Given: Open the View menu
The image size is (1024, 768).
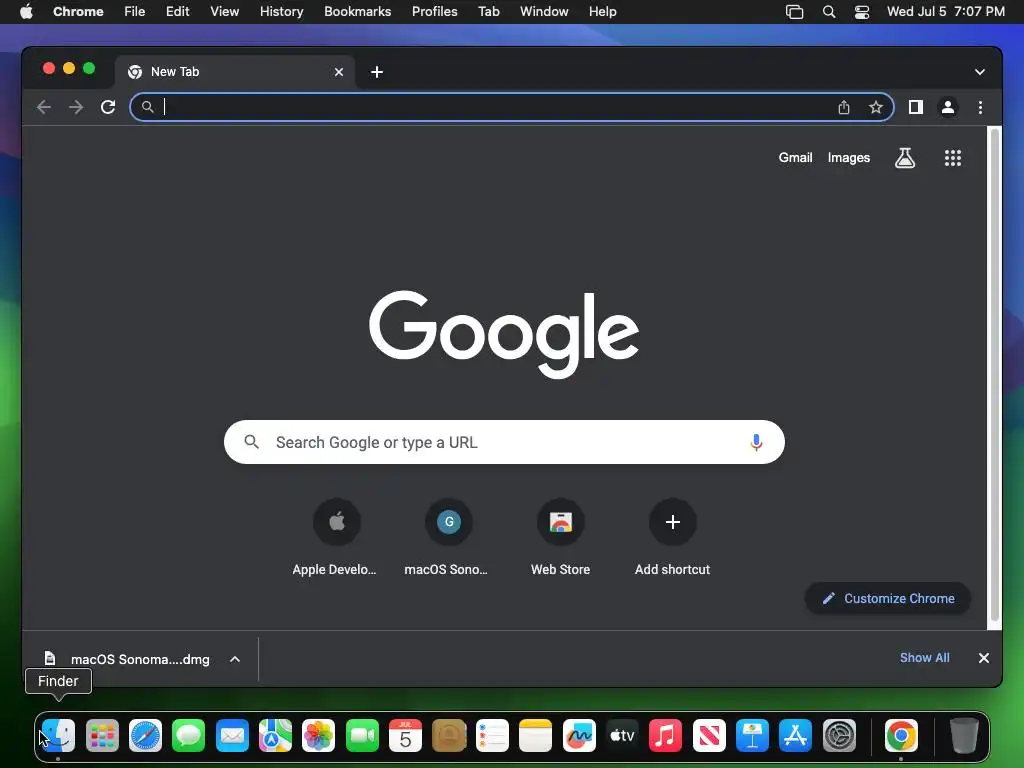Looking at the screenshot, I should tap(224, 11).
